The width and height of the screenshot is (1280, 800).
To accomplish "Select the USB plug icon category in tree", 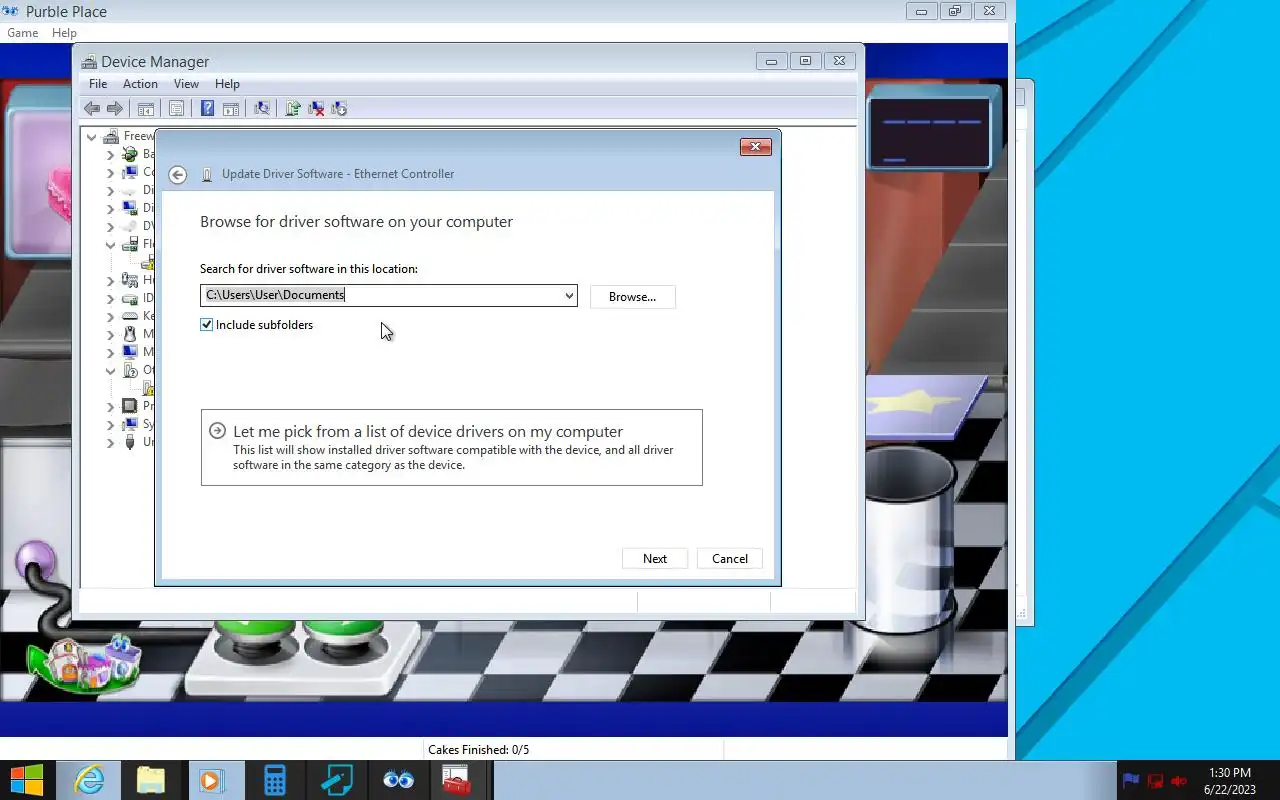I will [129, 443].
